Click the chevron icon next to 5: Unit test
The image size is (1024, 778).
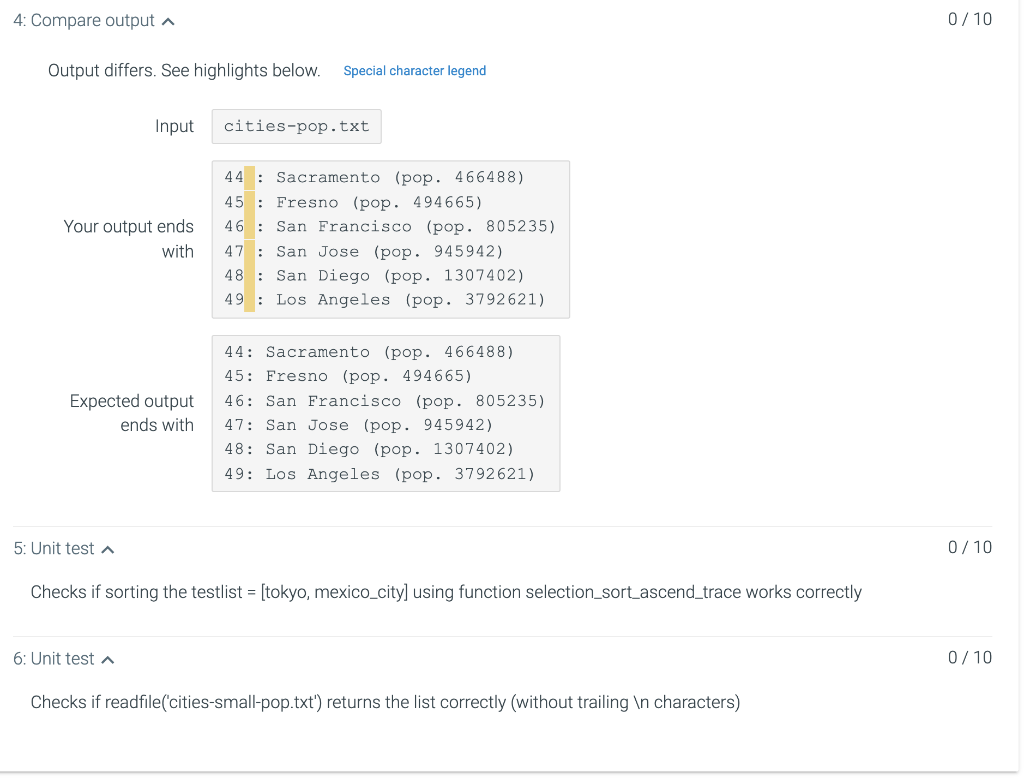[109, 548]
